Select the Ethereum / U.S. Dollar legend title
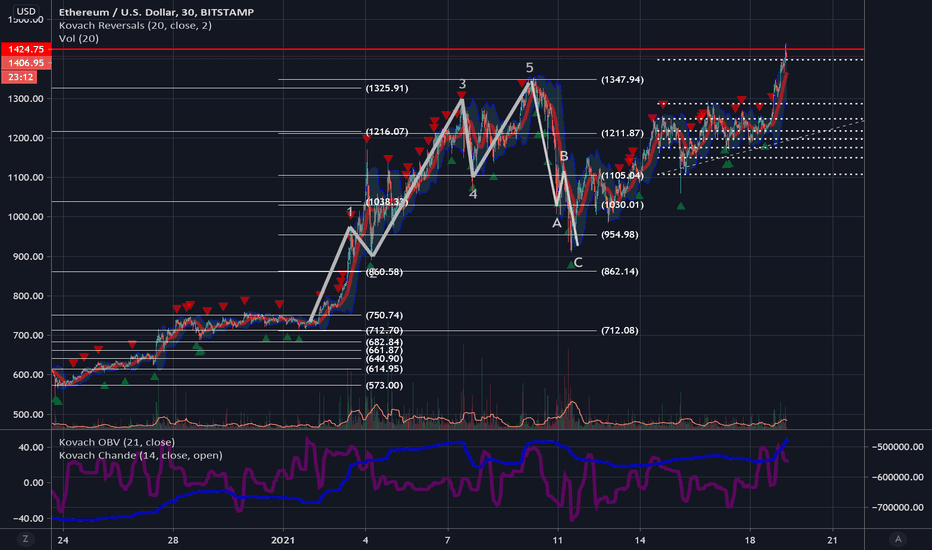The height and width of the screenshot is (550, 932). coord(156,12)
